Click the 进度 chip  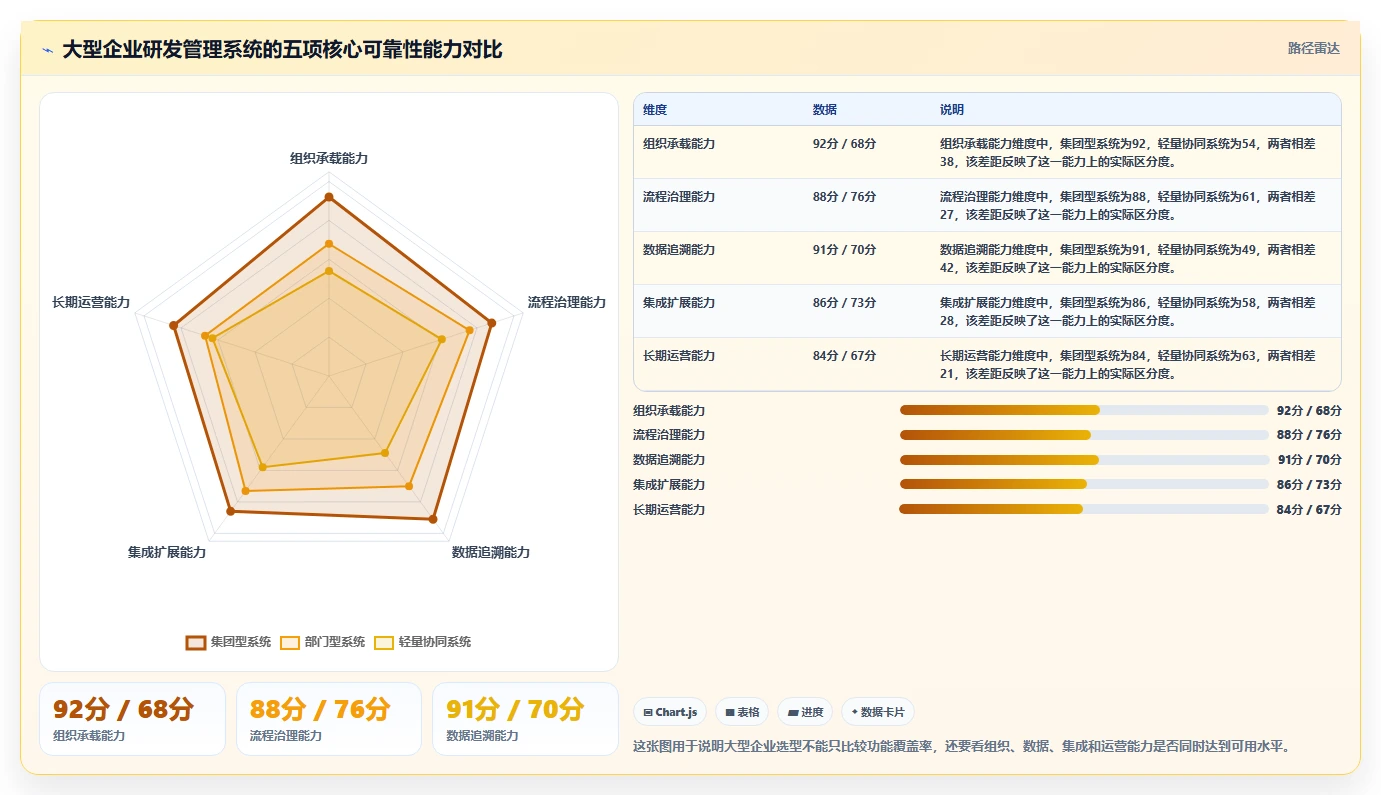coord(805,712)
